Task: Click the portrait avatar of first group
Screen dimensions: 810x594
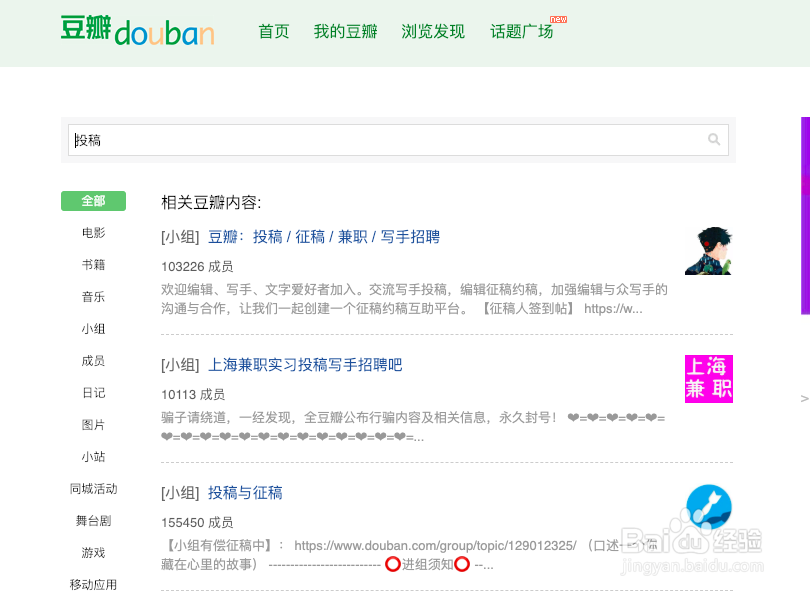Action: point(709,251)
